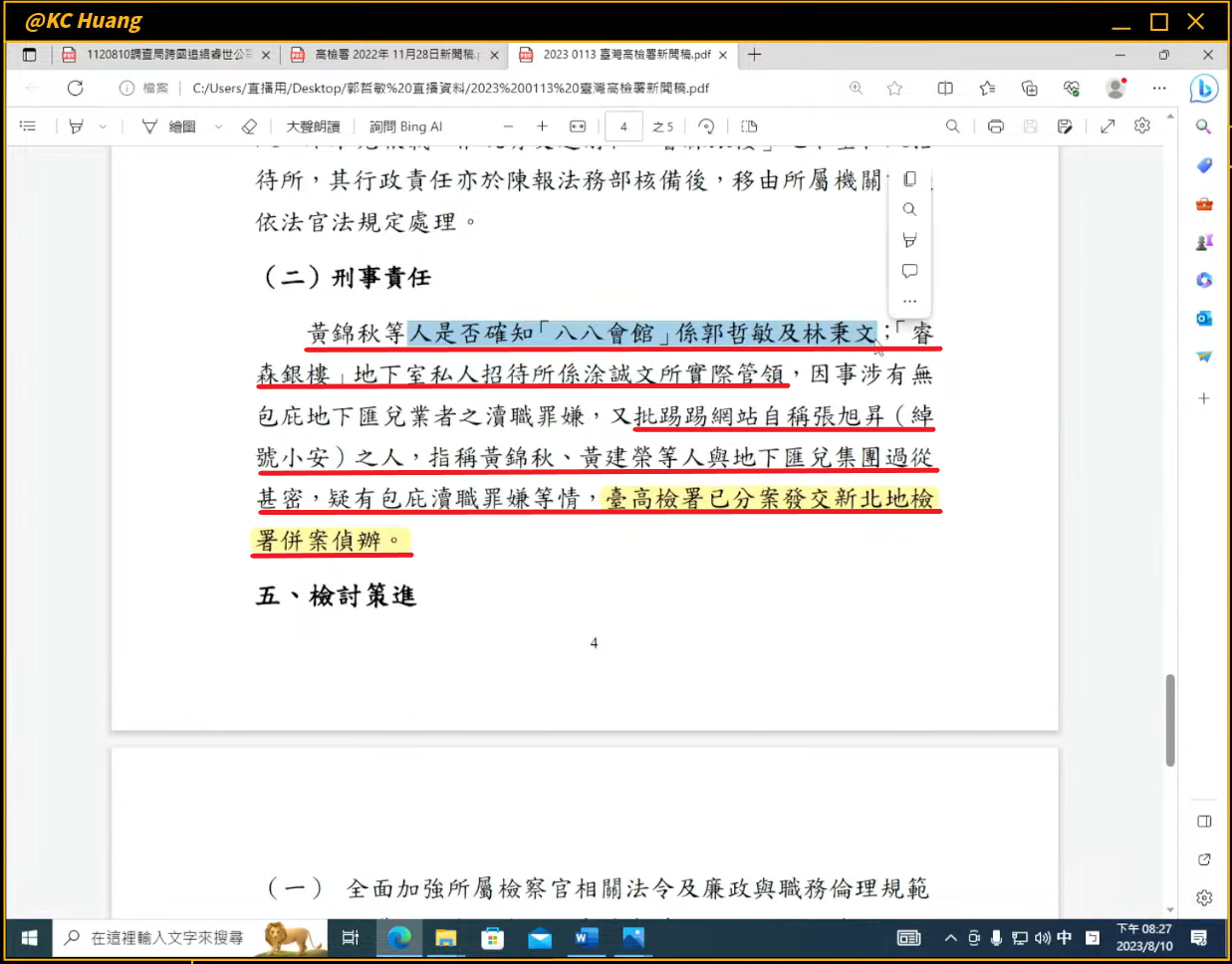
Task: Show hidden system tray icons
Action: pyautogui.click(x=950, y=938)
